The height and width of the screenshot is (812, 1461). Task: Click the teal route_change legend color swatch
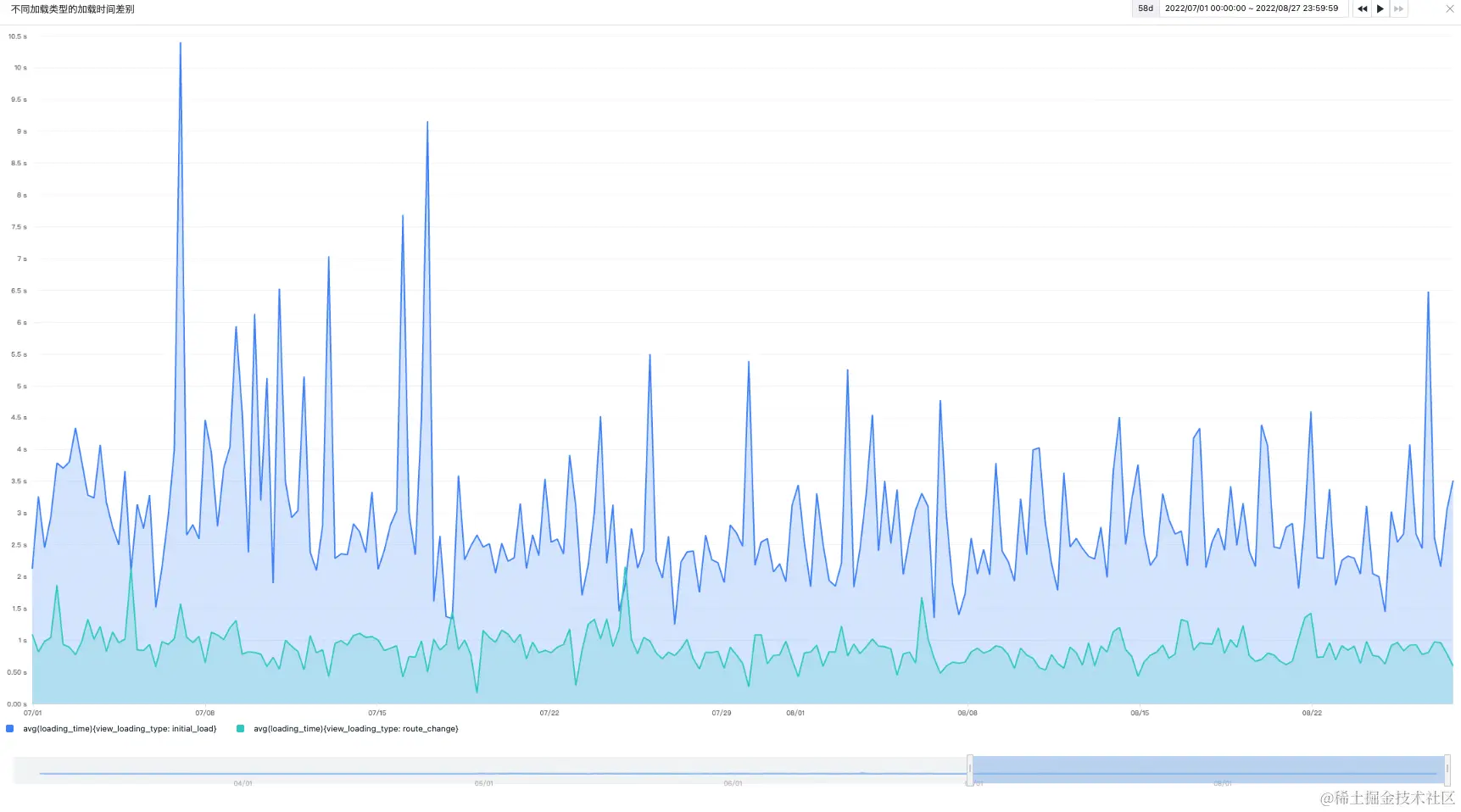click(x=241, y=729)
